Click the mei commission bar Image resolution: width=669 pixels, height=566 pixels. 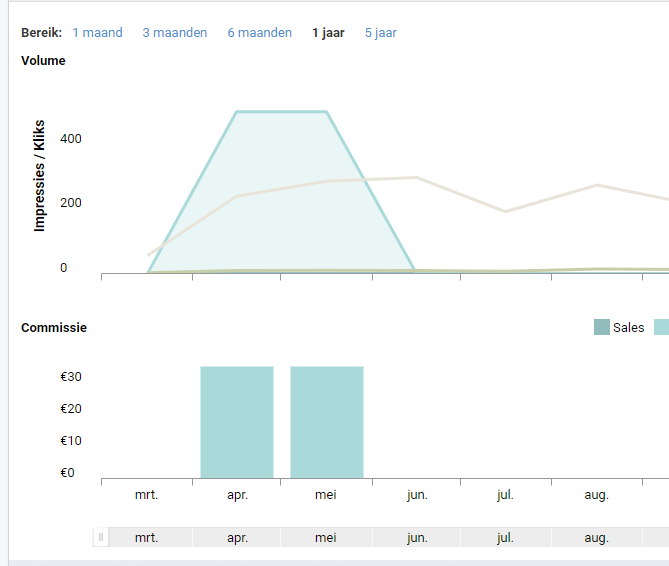tap(327, 422)
